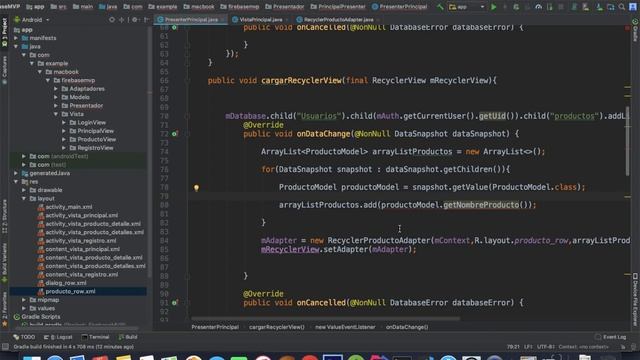640x360 pixels.
Task: Expand the Presentador package
Action: pyautogui.click(x=56, y=106)
